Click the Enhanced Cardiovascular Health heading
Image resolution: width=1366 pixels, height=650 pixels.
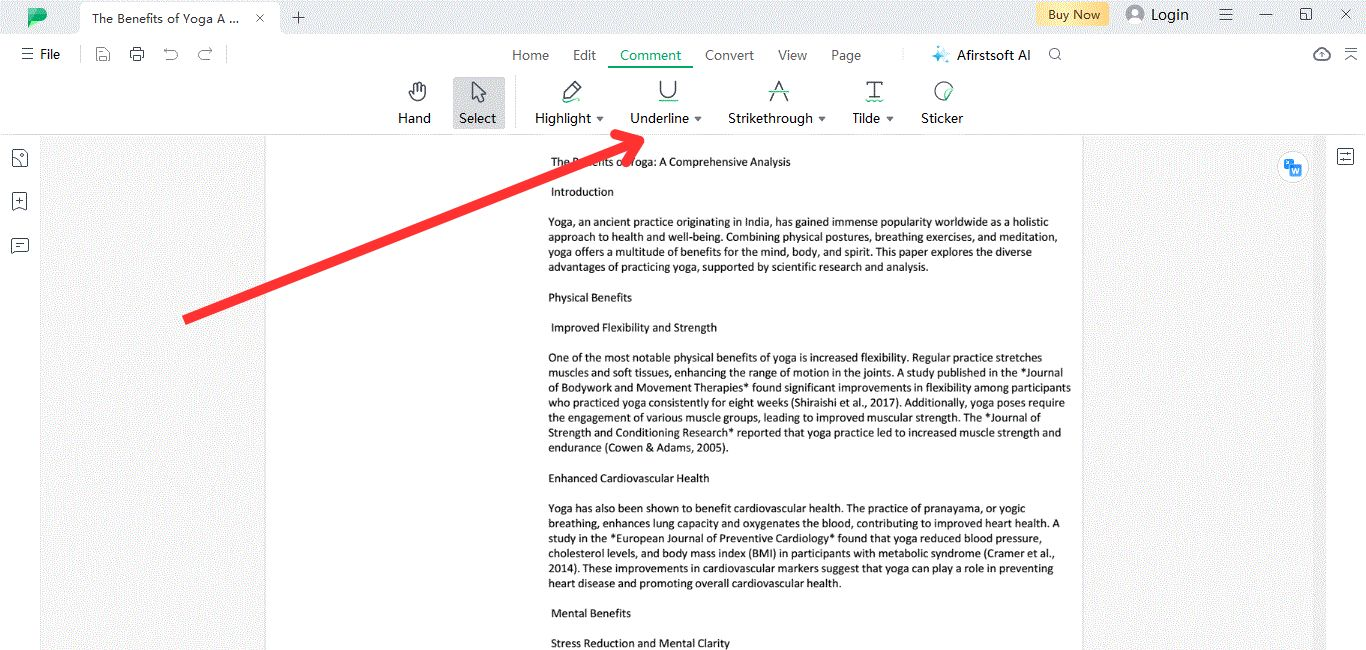coord(629,479)
